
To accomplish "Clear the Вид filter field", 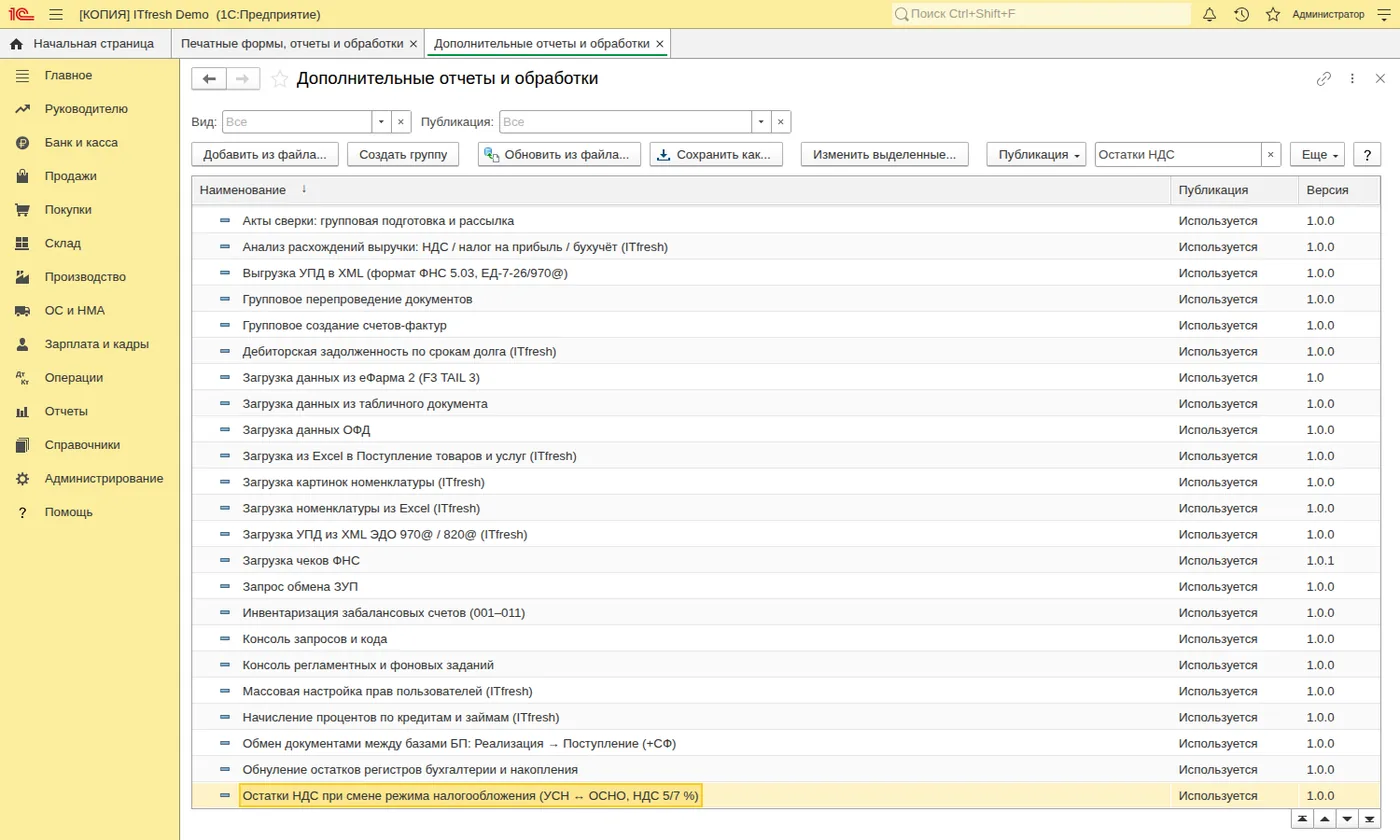I will click(400, 122).
